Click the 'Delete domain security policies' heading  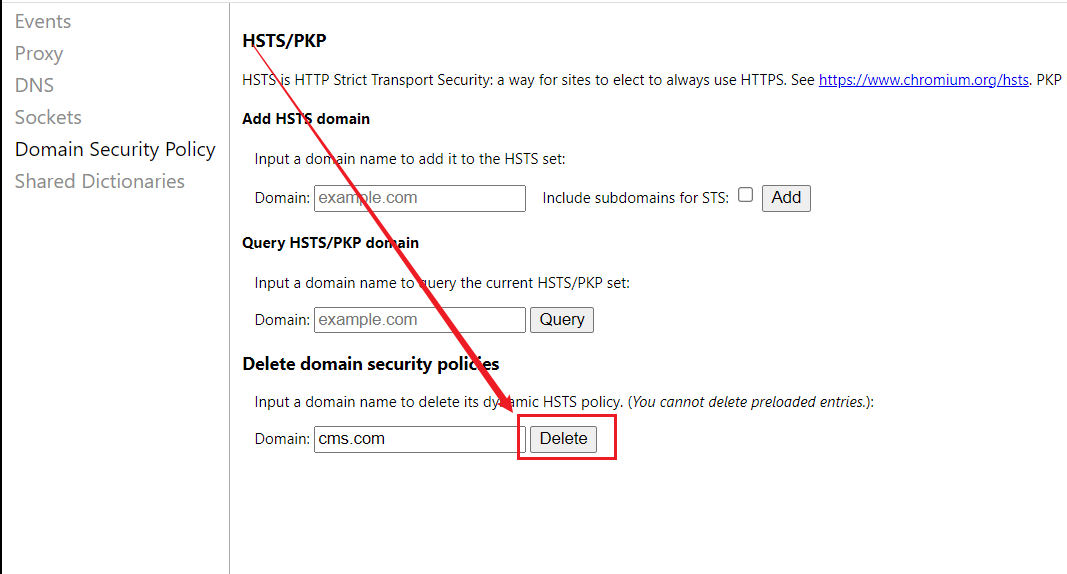click(371, 364)
